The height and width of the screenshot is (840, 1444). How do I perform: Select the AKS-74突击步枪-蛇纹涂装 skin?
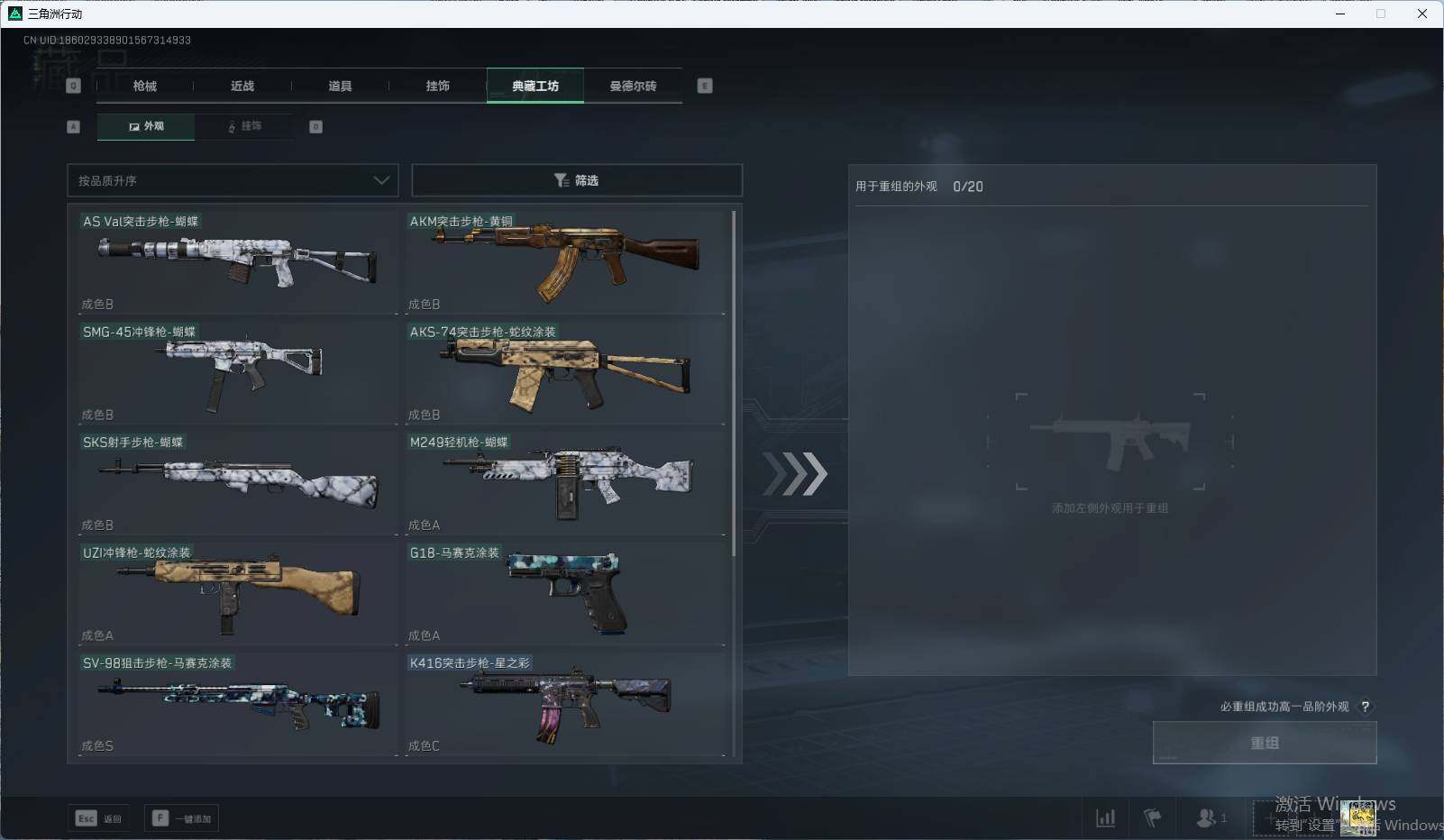[565, 373]
